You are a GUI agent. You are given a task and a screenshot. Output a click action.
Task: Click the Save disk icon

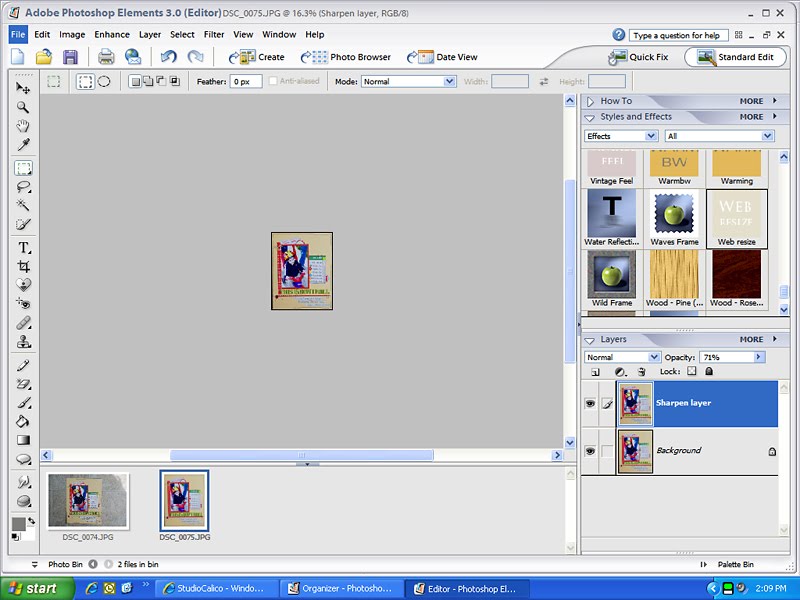70,57
